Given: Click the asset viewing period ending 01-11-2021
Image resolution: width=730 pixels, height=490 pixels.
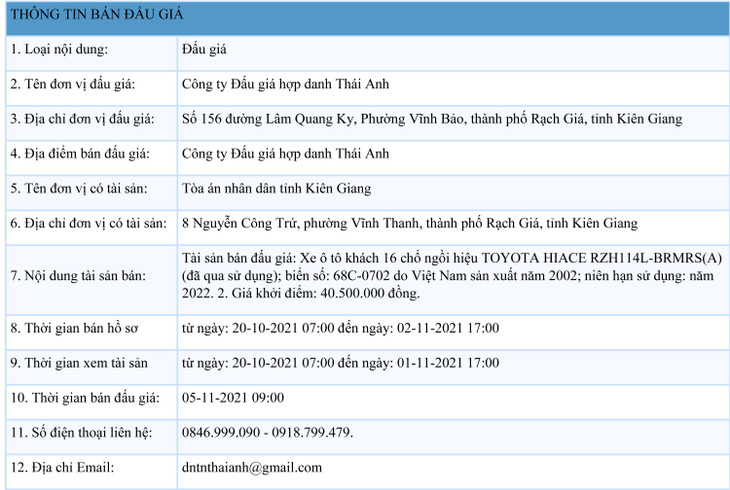Looking at the screenshot, I should click(x=341, y=363).
